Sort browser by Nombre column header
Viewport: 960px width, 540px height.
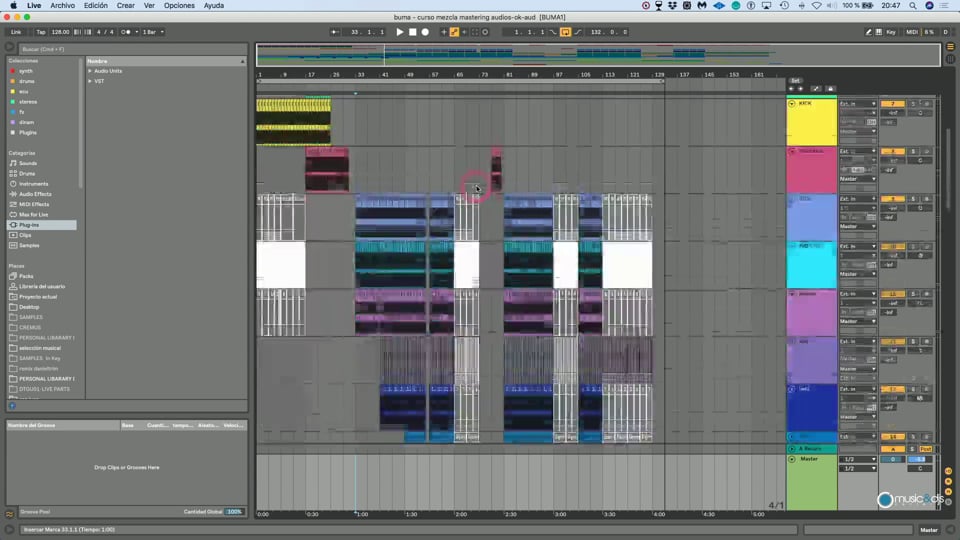(x=165, y=61)
